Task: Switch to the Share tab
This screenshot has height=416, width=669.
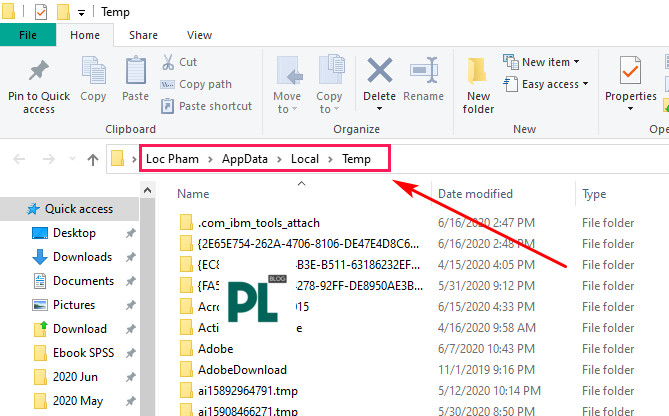Action: pyautogui.click(x=143, y=35)
